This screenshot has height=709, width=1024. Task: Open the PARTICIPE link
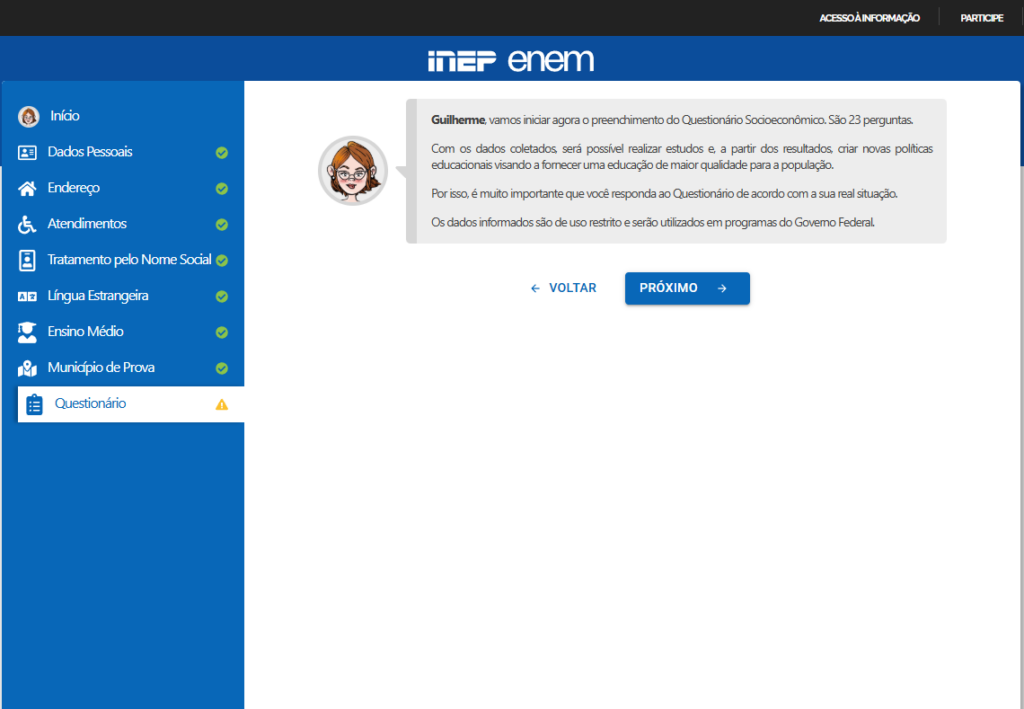[x=982, y=18]
